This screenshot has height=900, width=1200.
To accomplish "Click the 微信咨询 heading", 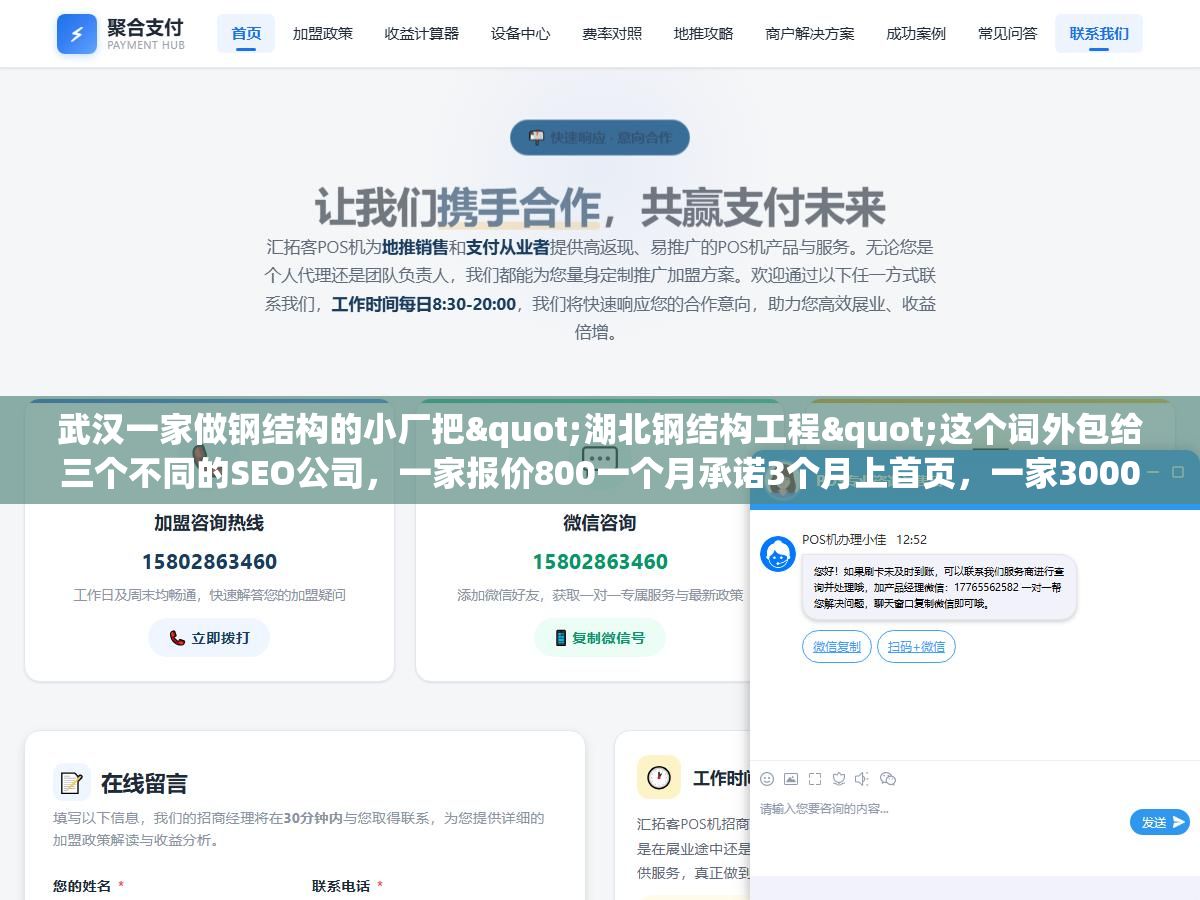I will point(600,523).
